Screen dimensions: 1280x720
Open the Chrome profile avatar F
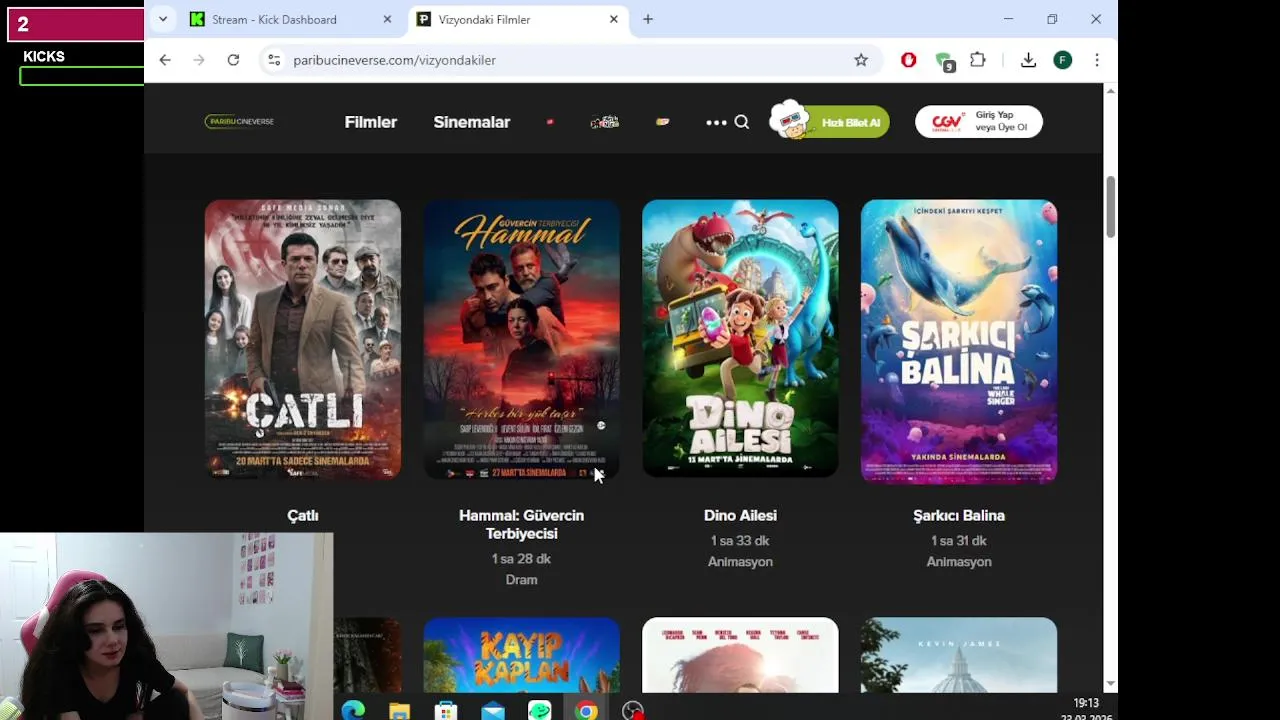pyautogui.click(x=1063, y=60)
